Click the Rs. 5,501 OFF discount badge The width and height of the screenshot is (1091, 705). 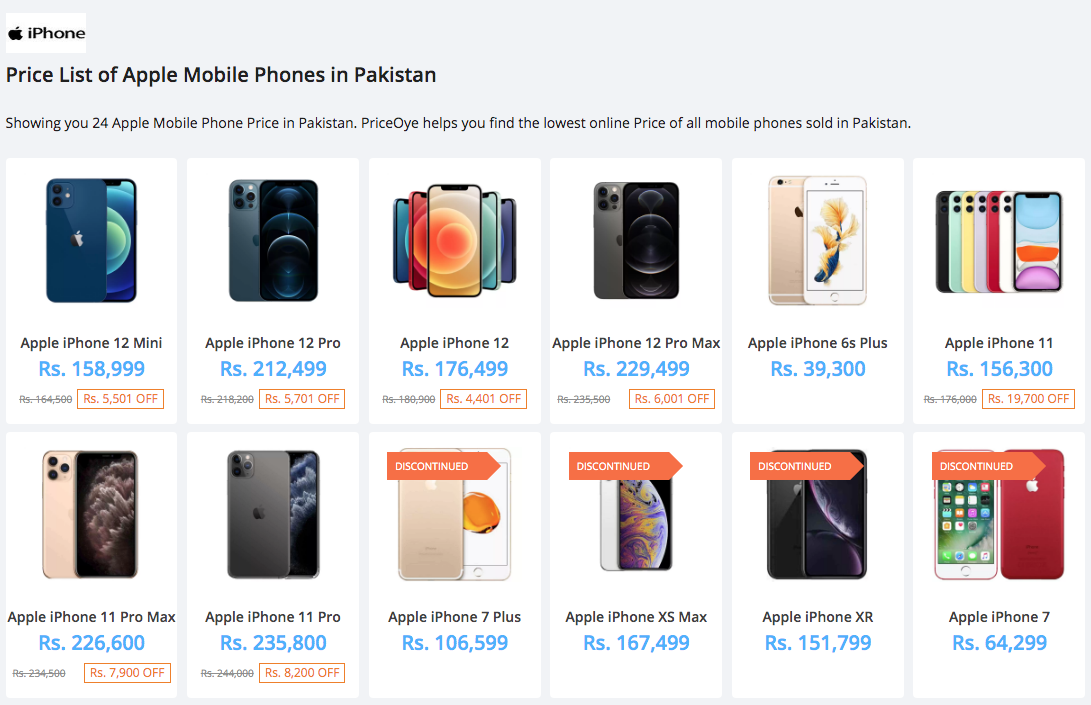[x=120, y=399]
